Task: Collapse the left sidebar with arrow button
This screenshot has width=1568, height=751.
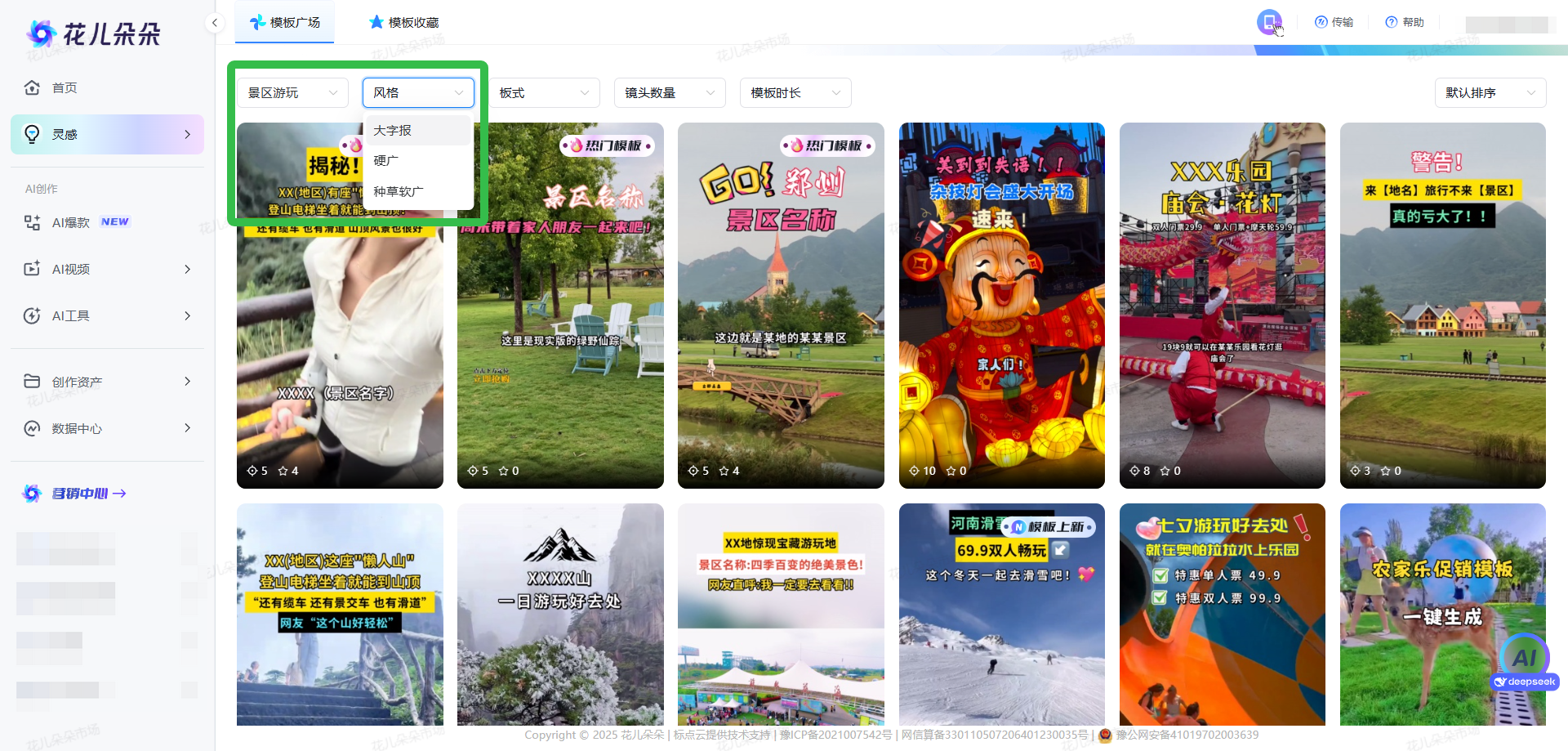Action: 214,23
